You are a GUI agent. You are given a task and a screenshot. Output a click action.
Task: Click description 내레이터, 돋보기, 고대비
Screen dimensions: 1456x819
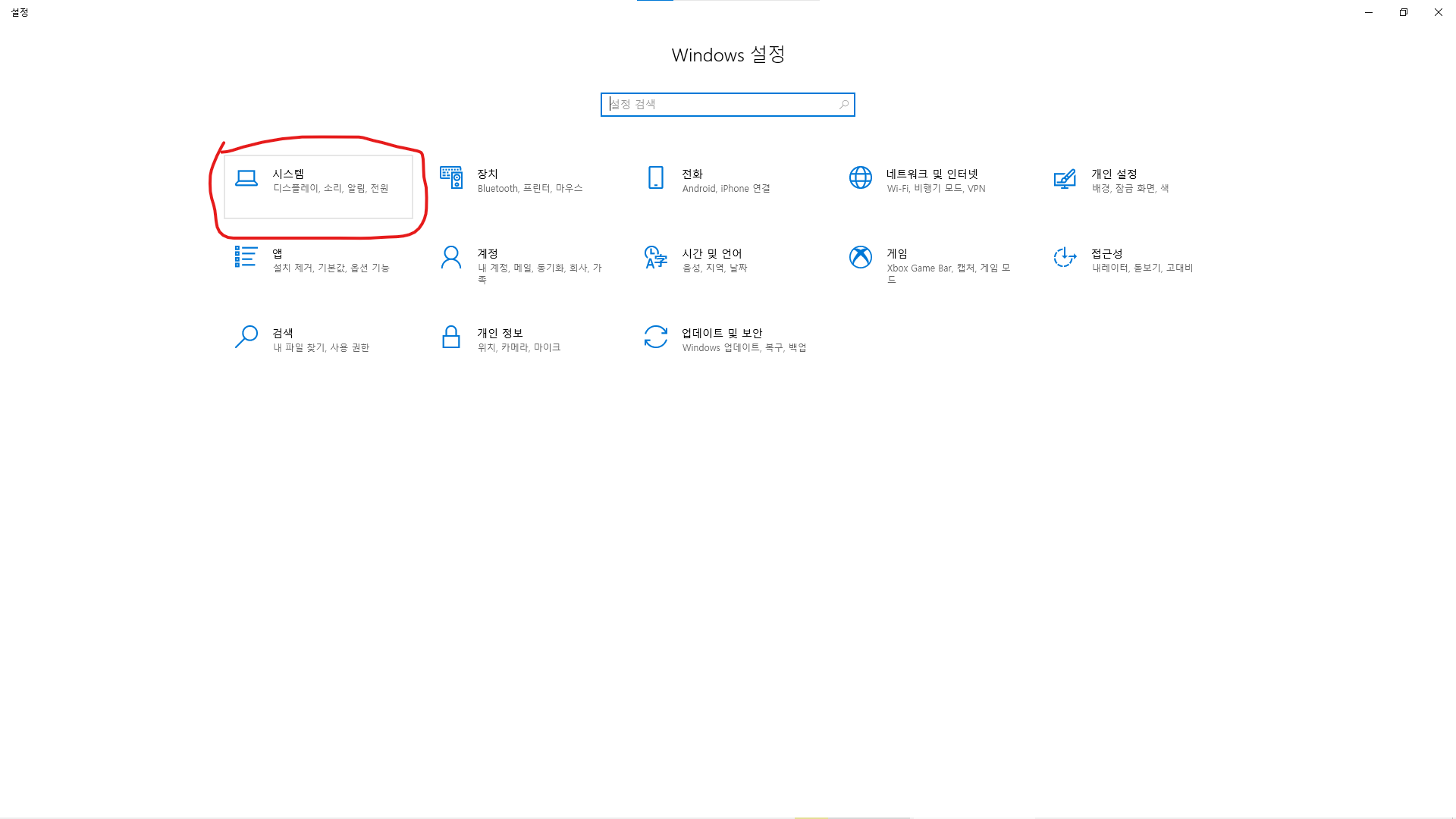[1143, 268]
